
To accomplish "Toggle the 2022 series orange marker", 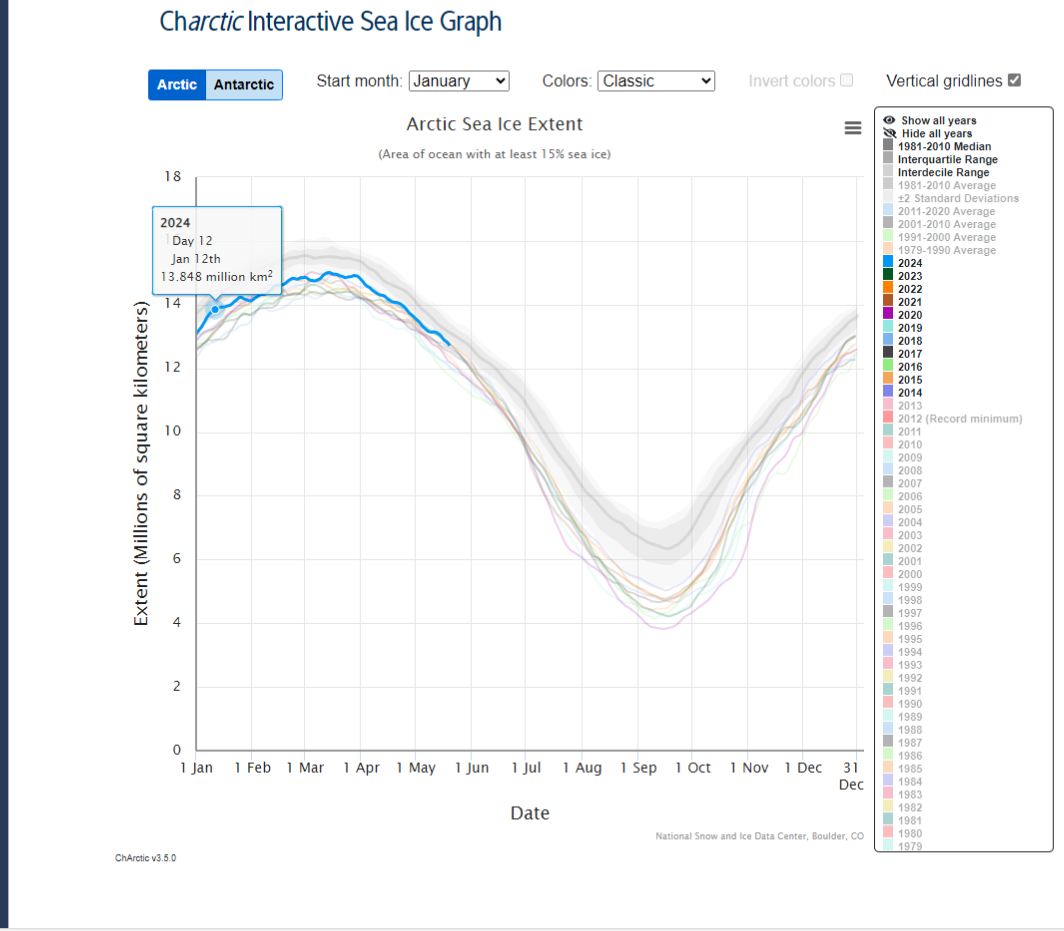I will coord(888,288).
